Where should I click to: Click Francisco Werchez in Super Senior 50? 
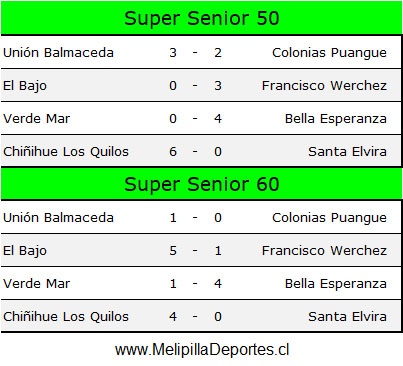point(324,85)
